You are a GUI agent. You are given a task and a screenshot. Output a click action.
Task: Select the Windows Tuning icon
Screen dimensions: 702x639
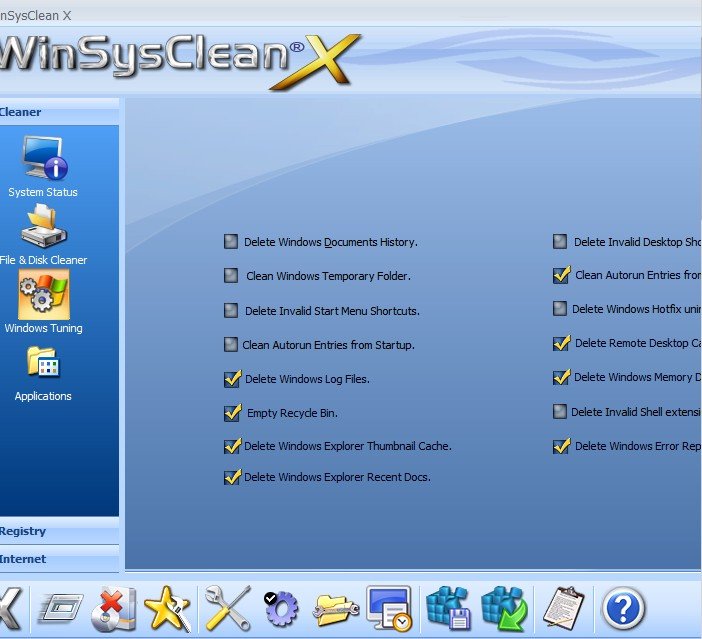click(44, 294)
